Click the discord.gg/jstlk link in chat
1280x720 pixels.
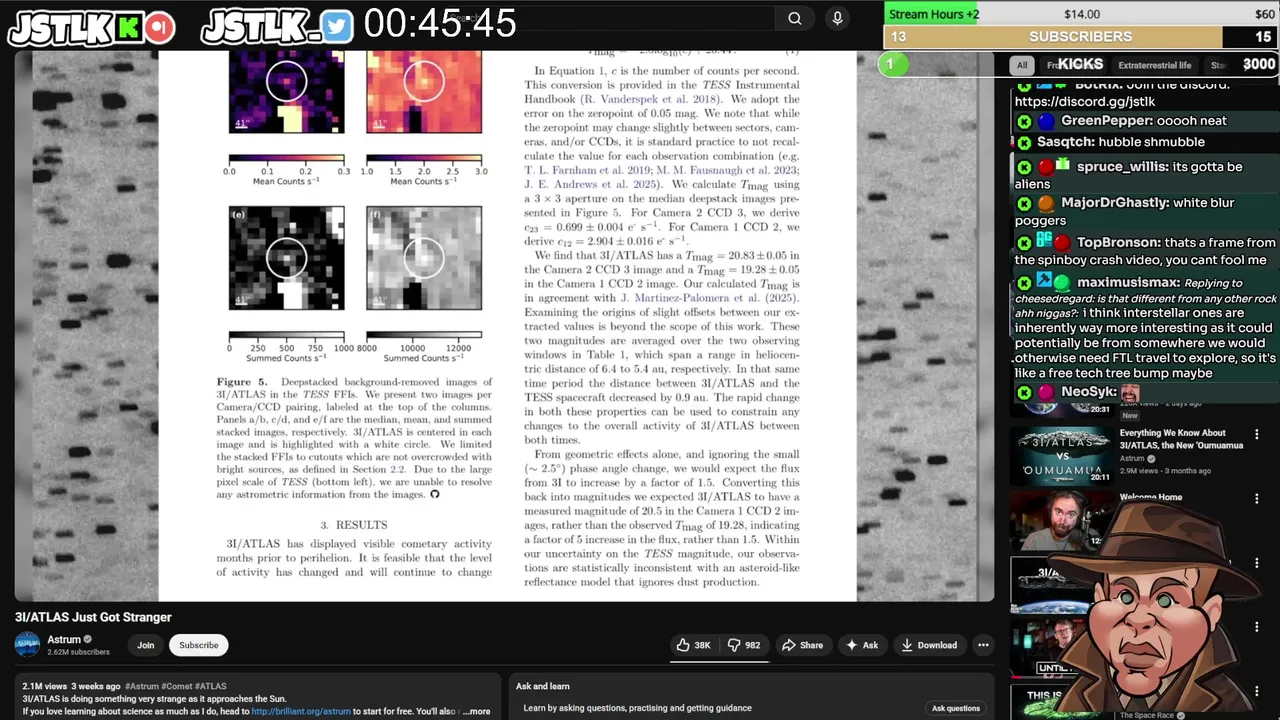click(1085, 101)
